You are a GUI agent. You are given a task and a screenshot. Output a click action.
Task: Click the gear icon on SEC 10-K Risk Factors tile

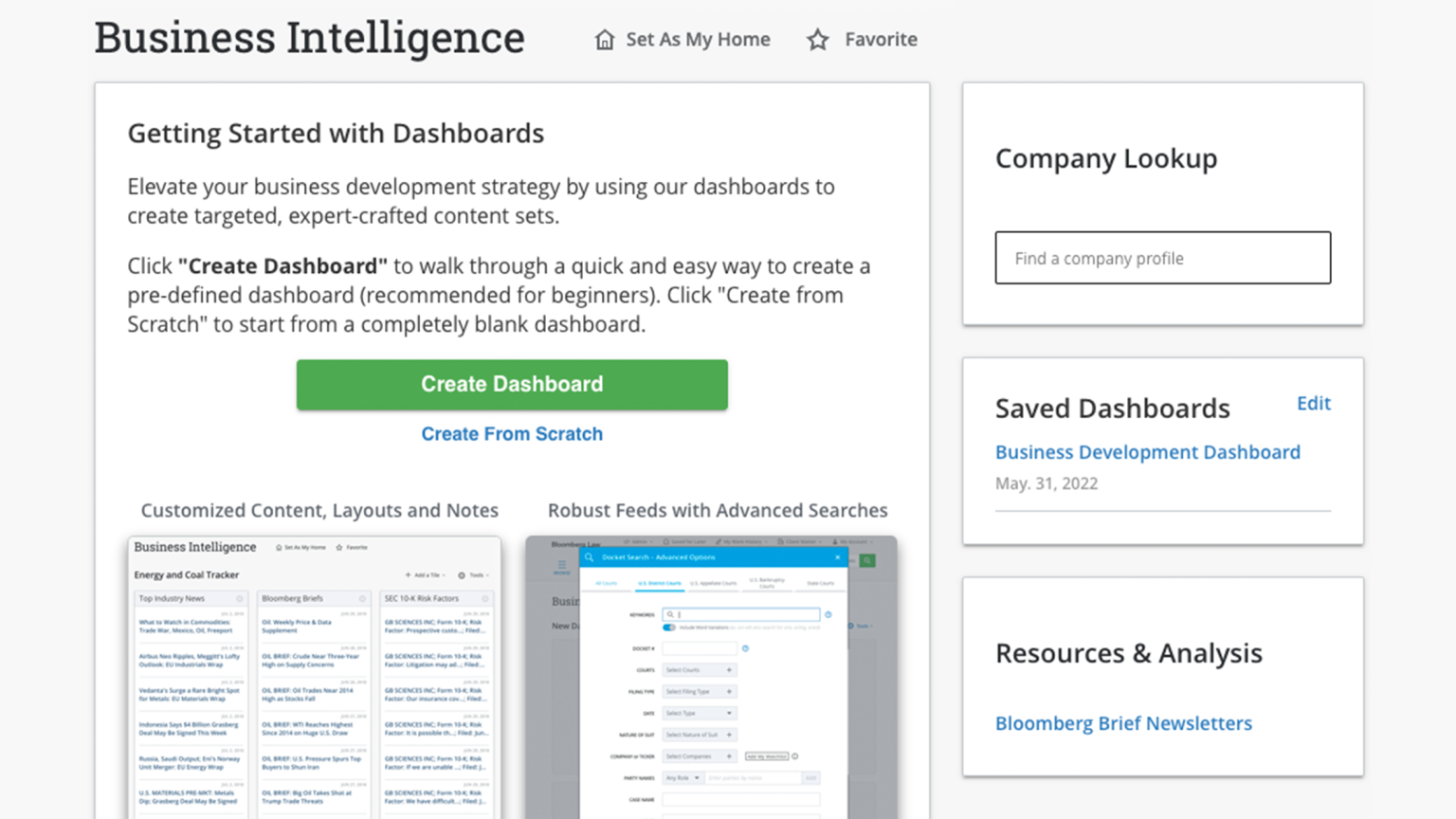485,598
